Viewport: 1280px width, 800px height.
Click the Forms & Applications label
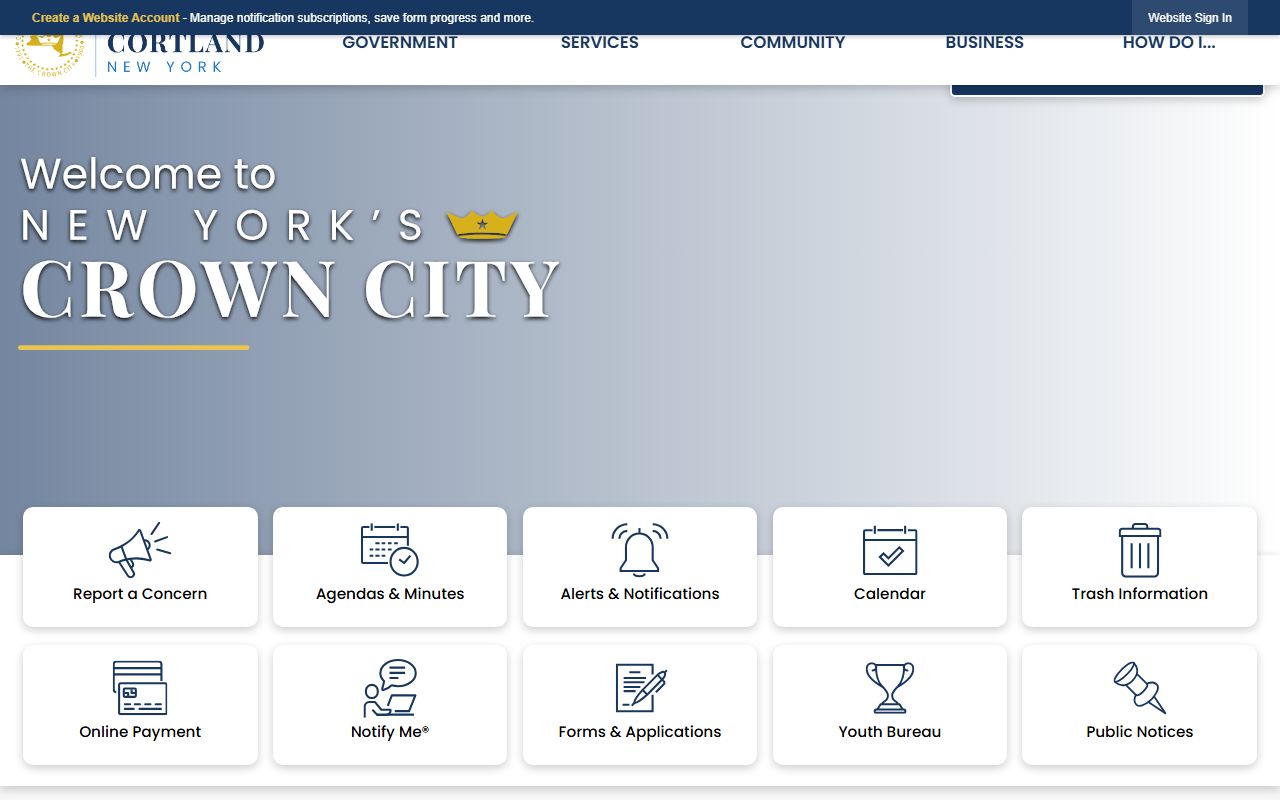pos(640,732)
